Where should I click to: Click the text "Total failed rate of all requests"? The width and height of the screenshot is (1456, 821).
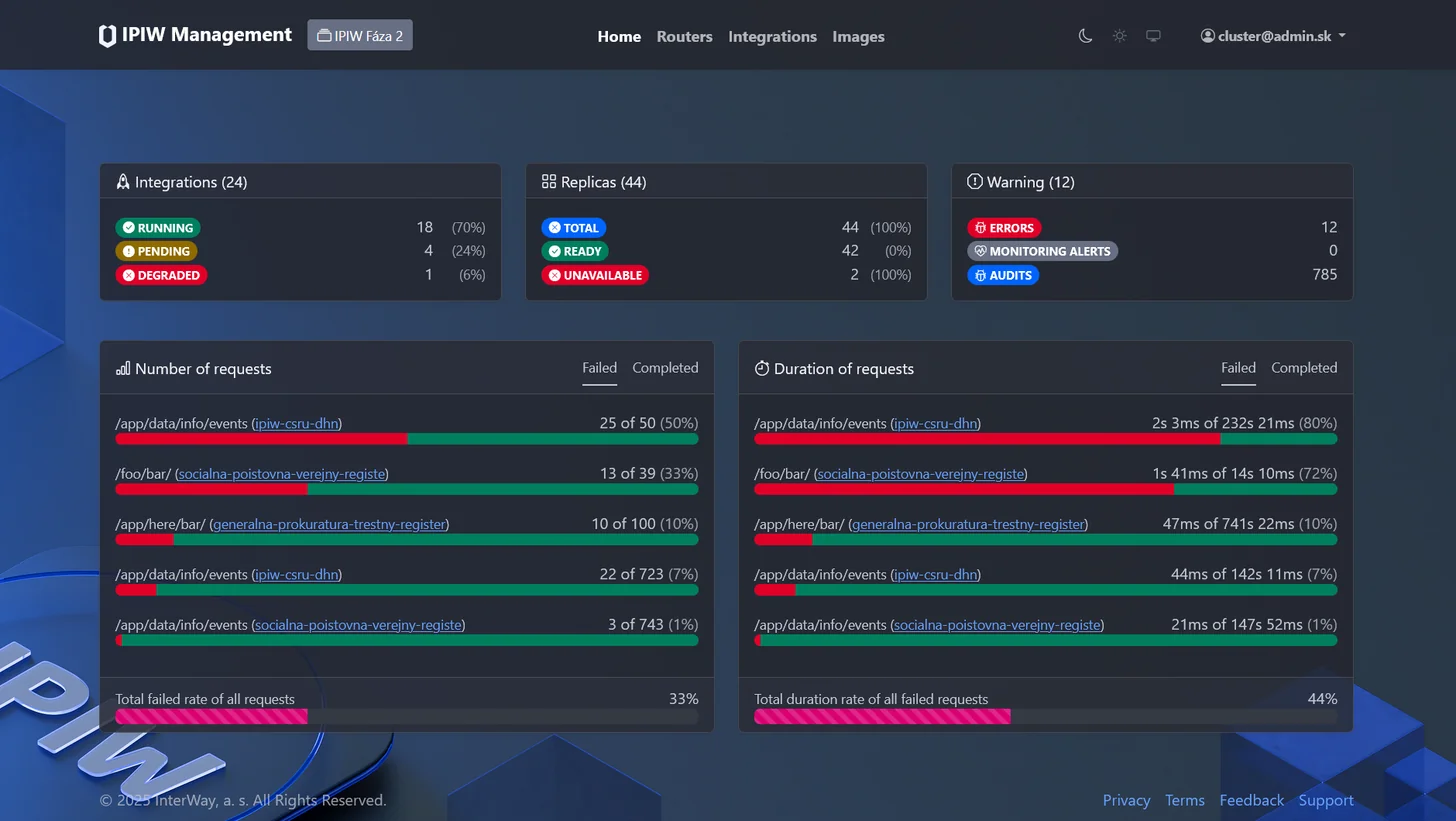[205, 699]
